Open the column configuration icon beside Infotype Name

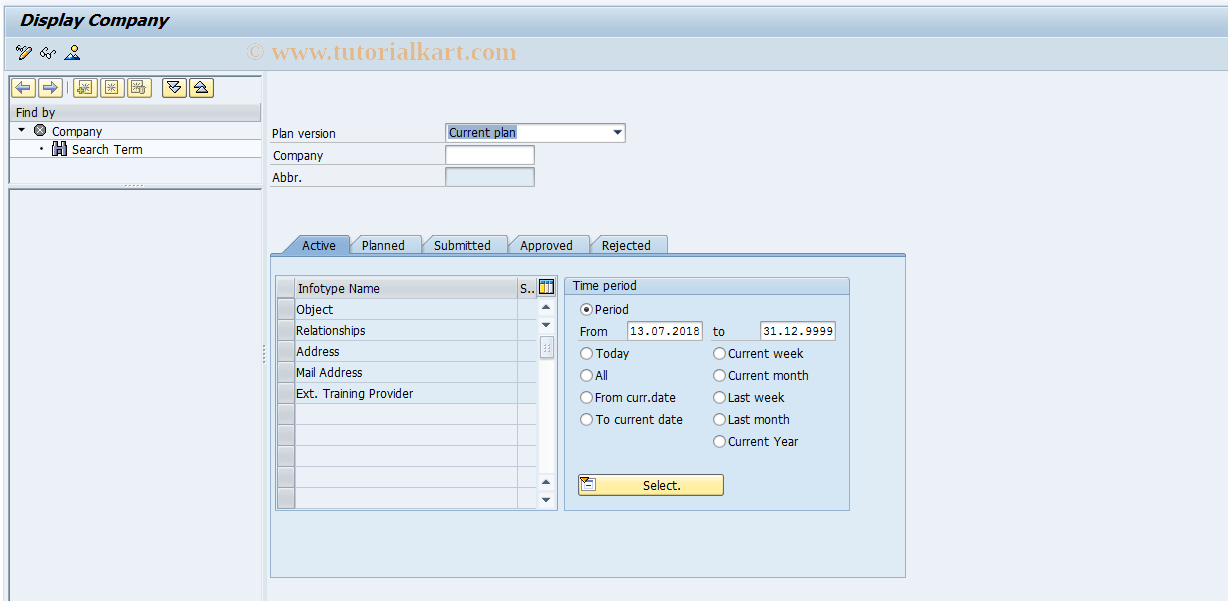(545, 287)
